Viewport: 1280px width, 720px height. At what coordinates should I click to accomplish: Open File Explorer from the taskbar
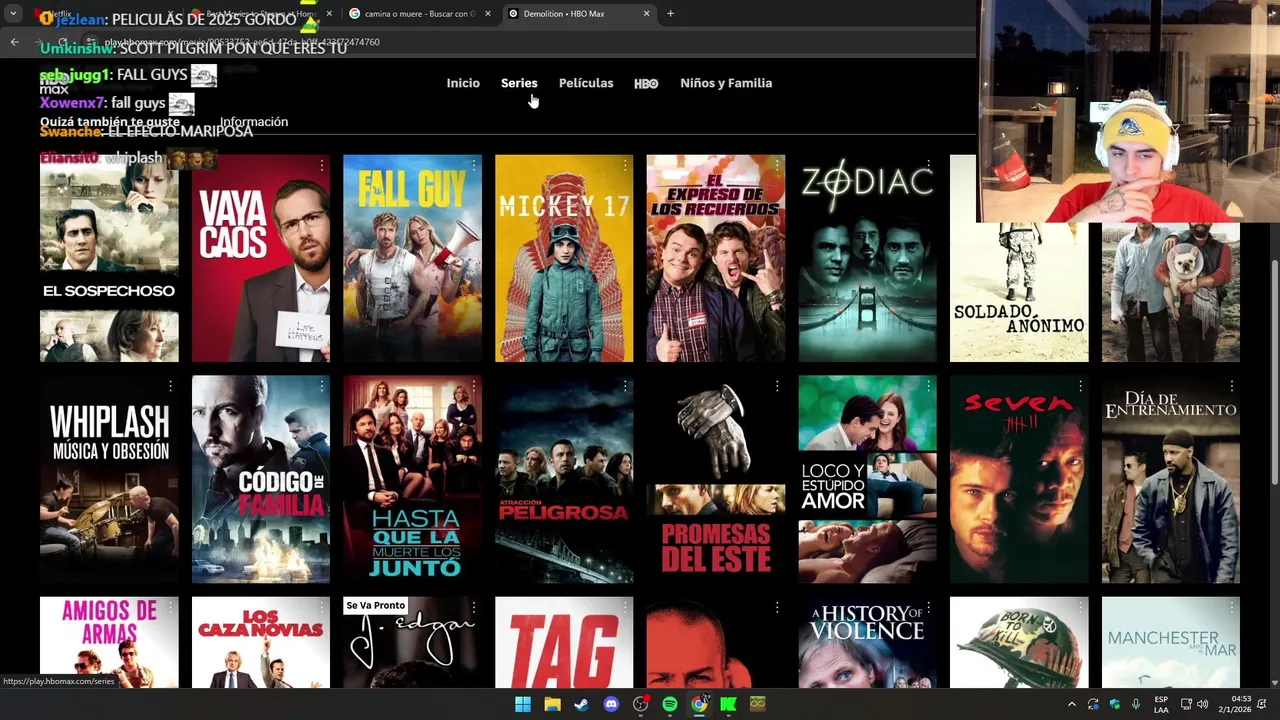[552, 704]
